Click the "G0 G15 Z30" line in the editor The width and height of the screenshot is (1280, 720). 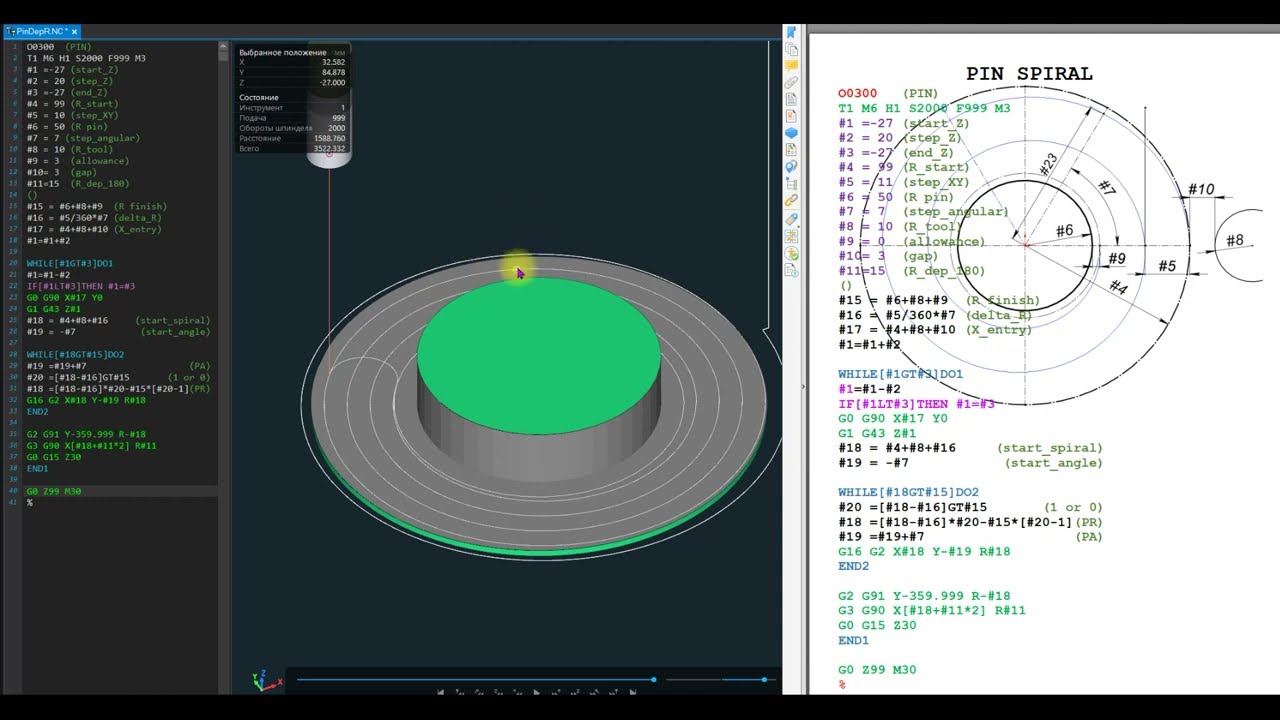coord(54,457)
